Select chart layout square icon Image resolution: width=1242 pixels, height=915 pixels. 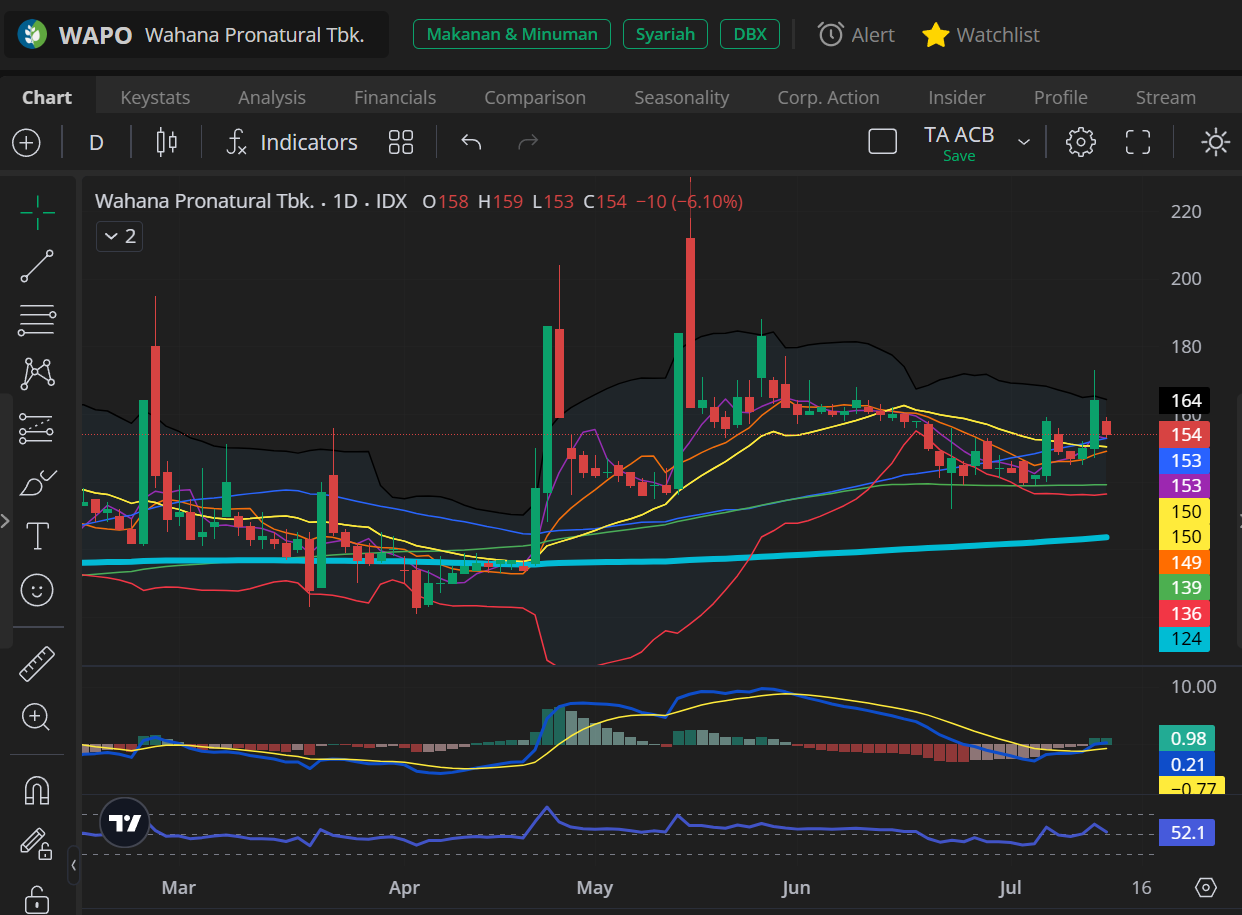coord(882,142)
